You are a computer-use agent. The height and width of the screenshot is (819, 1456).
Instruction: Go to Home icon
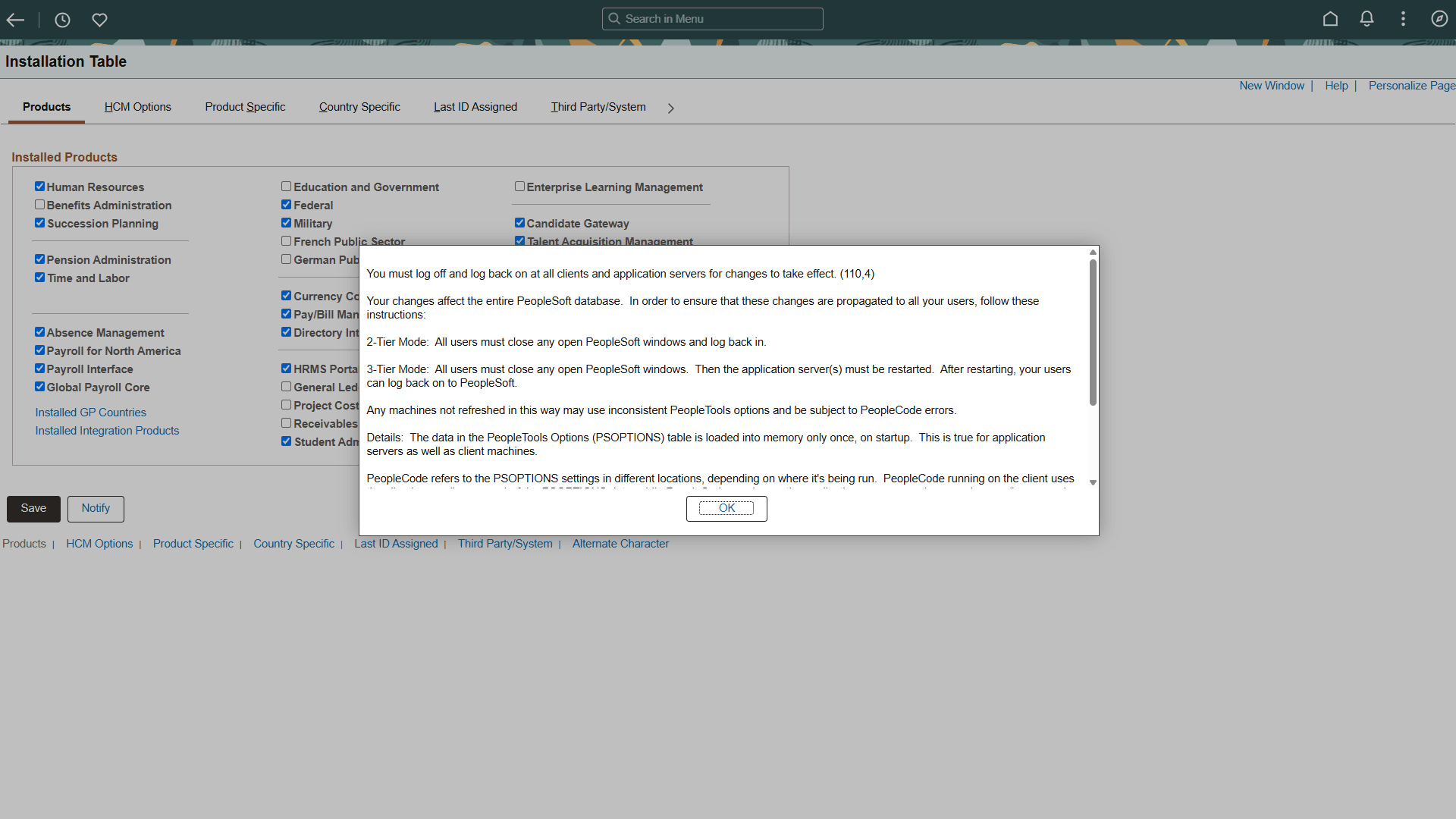pos(1330,19)
